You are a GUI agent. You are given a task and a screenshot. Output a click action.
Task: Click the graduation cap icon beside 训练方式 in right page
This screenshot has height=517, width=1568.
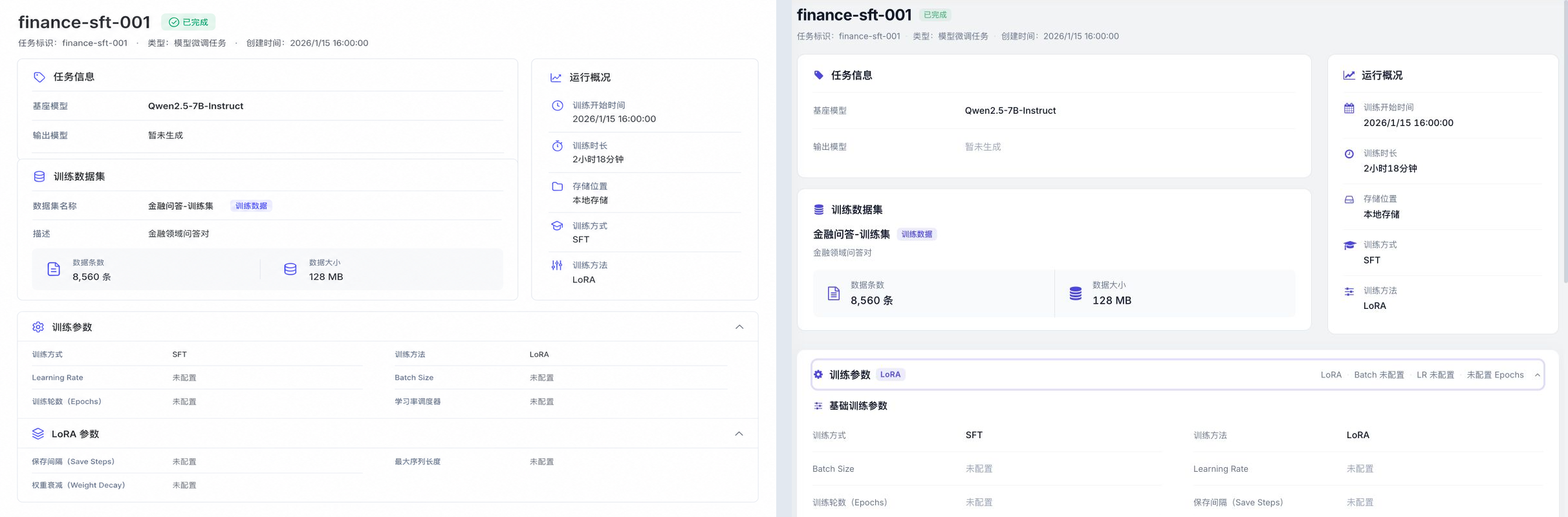1349,245
